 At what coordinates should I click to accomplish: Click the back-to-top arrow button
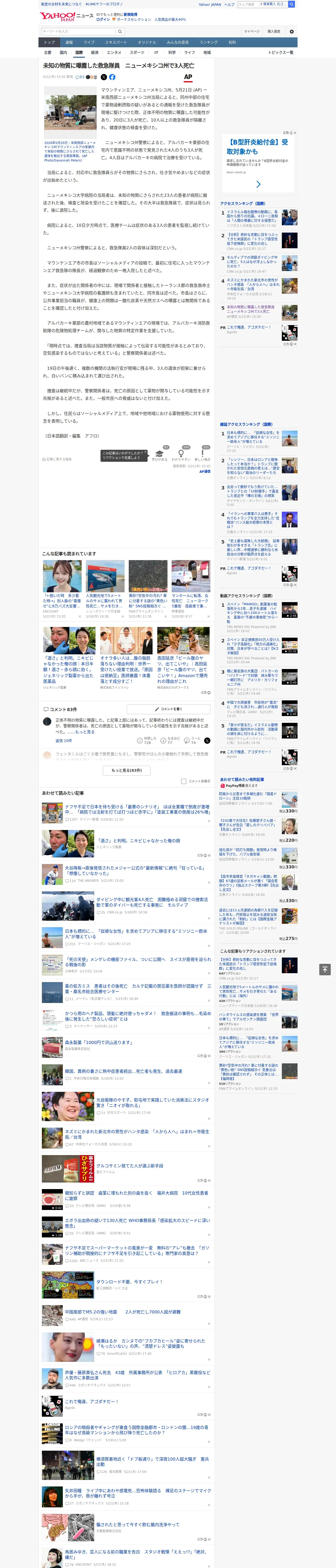[325, 969]
